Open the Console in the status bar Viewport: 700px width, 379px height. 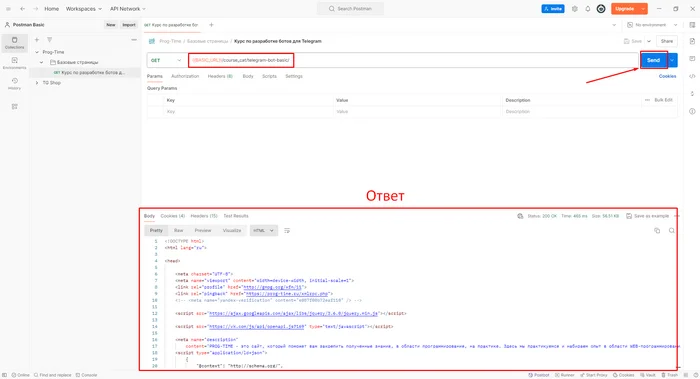point(86,375)
